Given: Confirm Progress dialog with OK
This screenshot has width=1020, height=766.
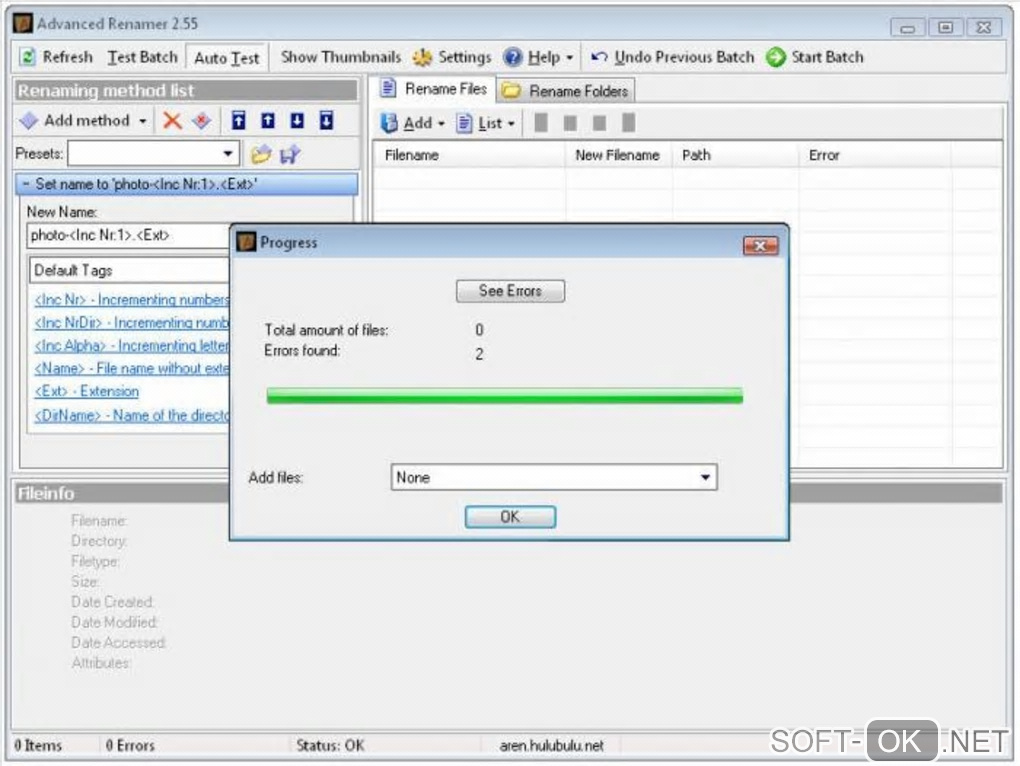Looking at the screenshot, I should click(511, 517).
